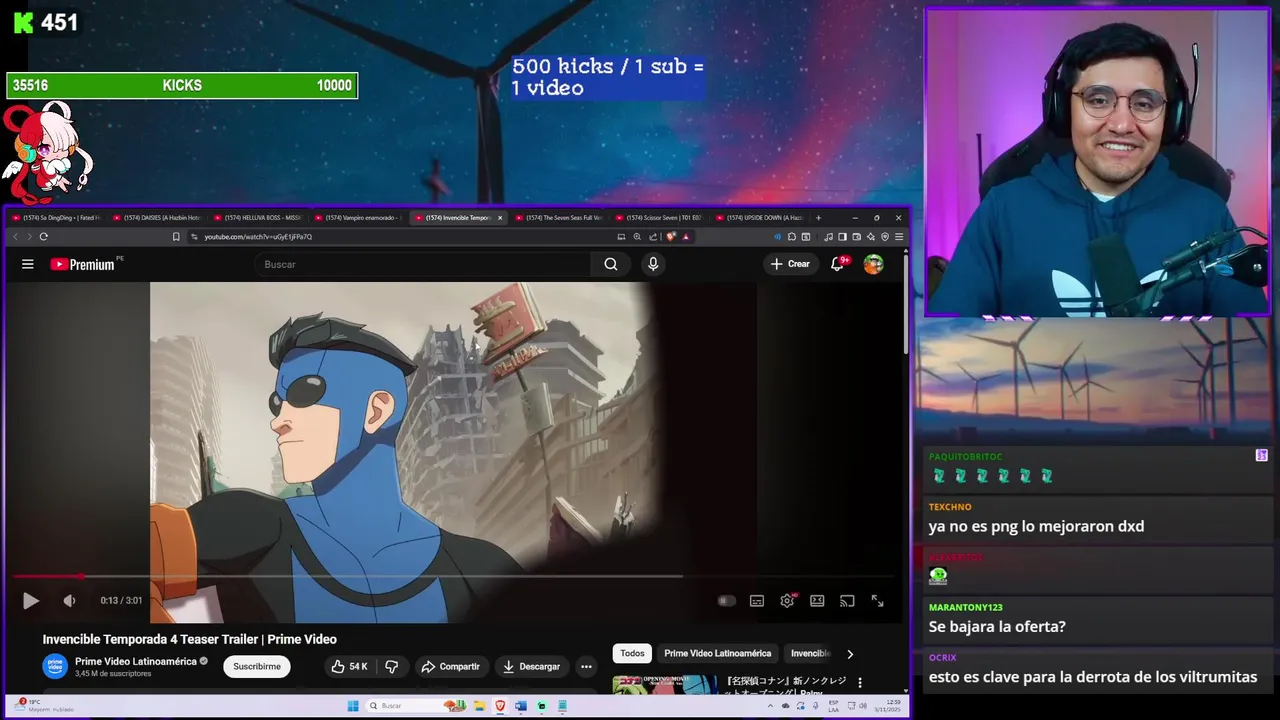Viewport: 1280px width, 720px height.
Task: Open the taskbar clock showing 12:59
Action: pyautogui.click(x=886, y=706)
